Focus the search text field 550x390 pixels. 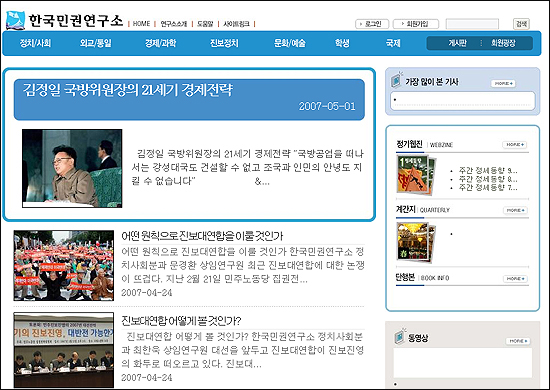click(x=472, y=24)
